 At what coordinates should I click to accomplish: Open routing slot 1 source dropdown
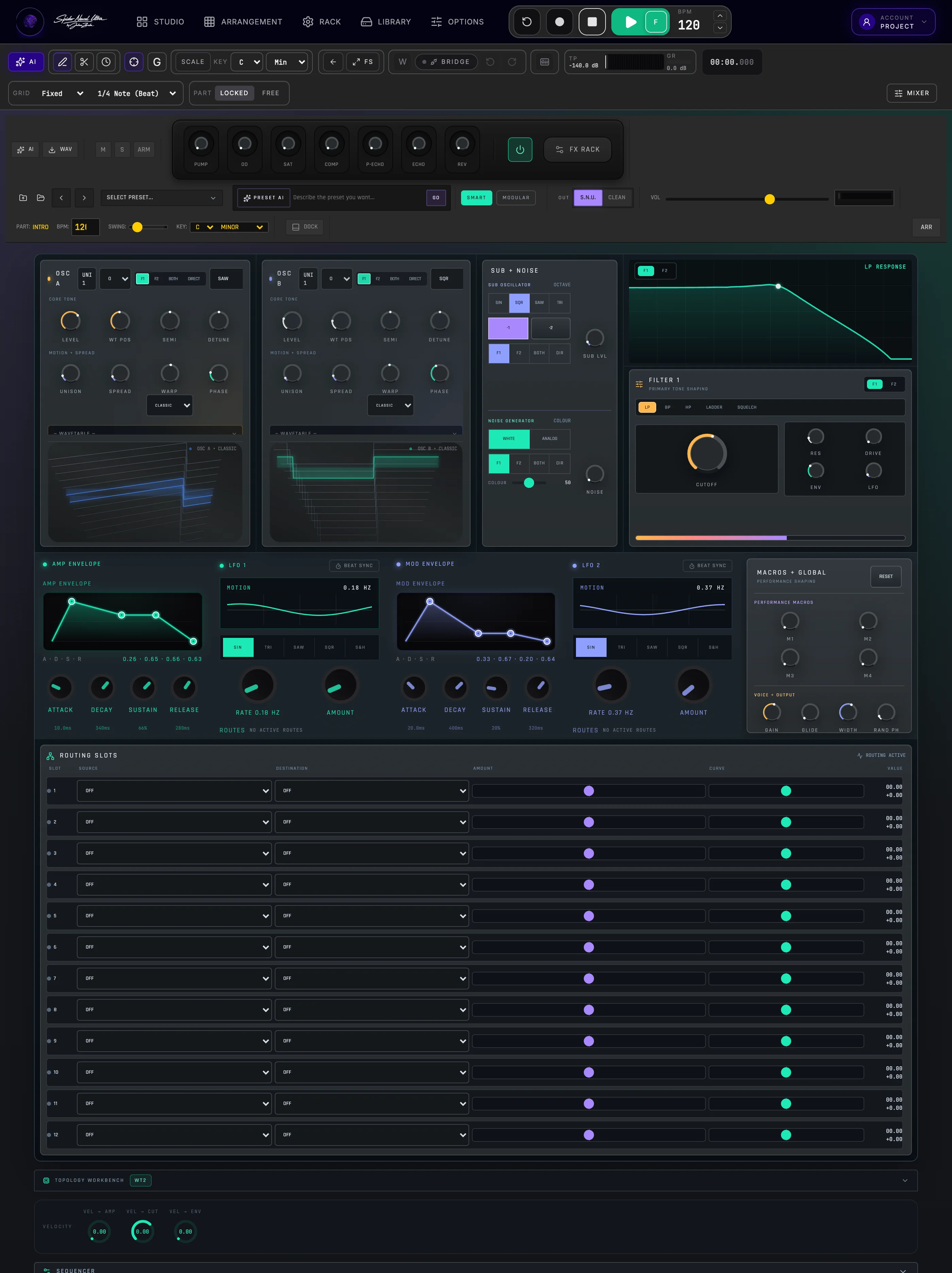tap(174, 791)
